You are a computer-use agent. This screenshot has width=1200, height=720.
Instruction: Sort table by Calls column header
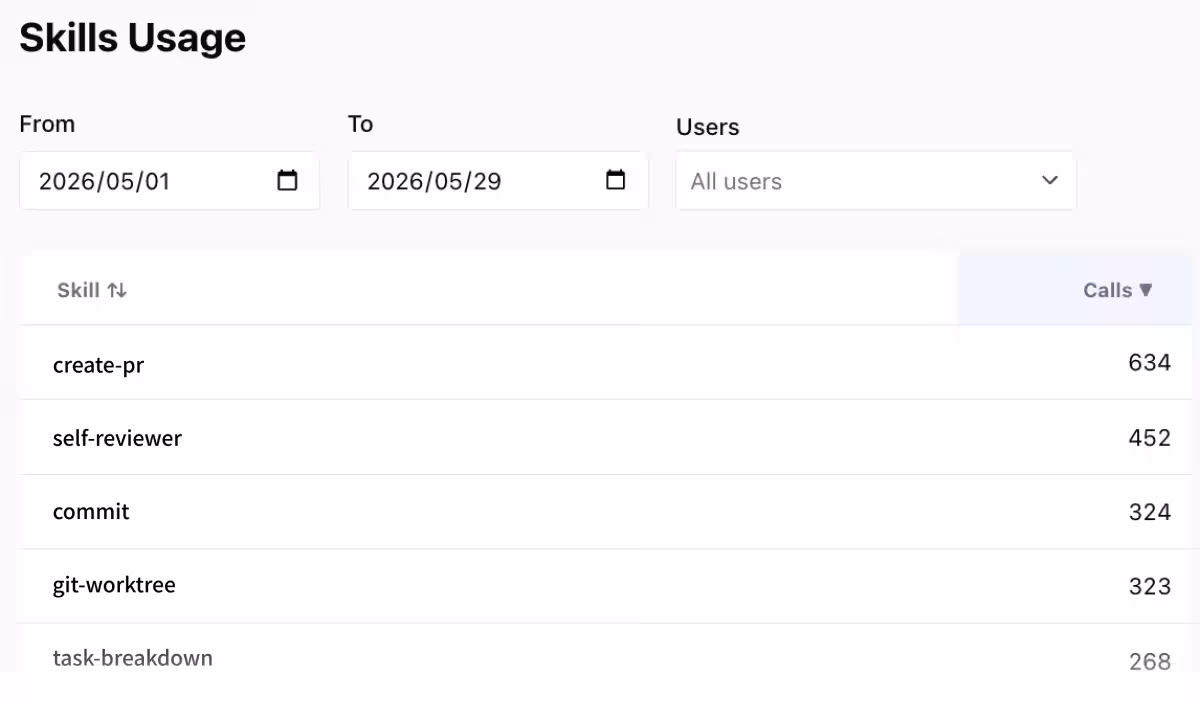tap(1118, 290)
